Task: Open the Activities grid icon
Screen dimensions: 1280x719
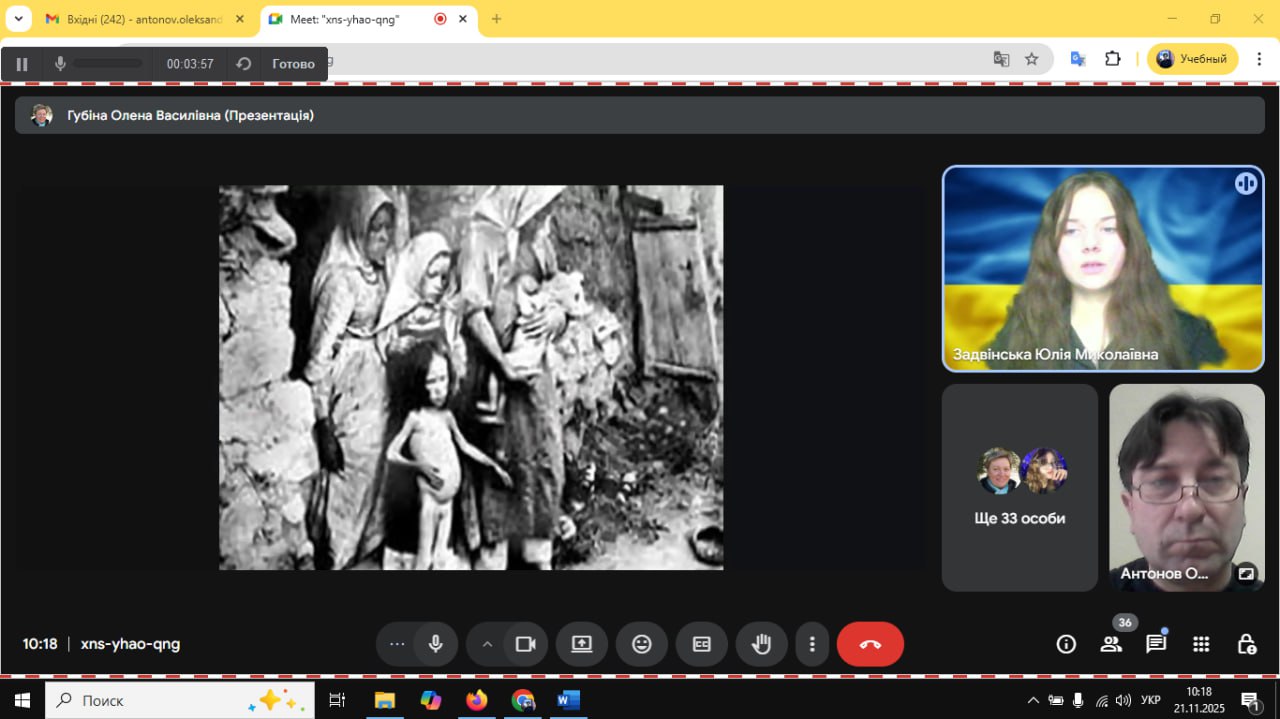Action: 1201,644
